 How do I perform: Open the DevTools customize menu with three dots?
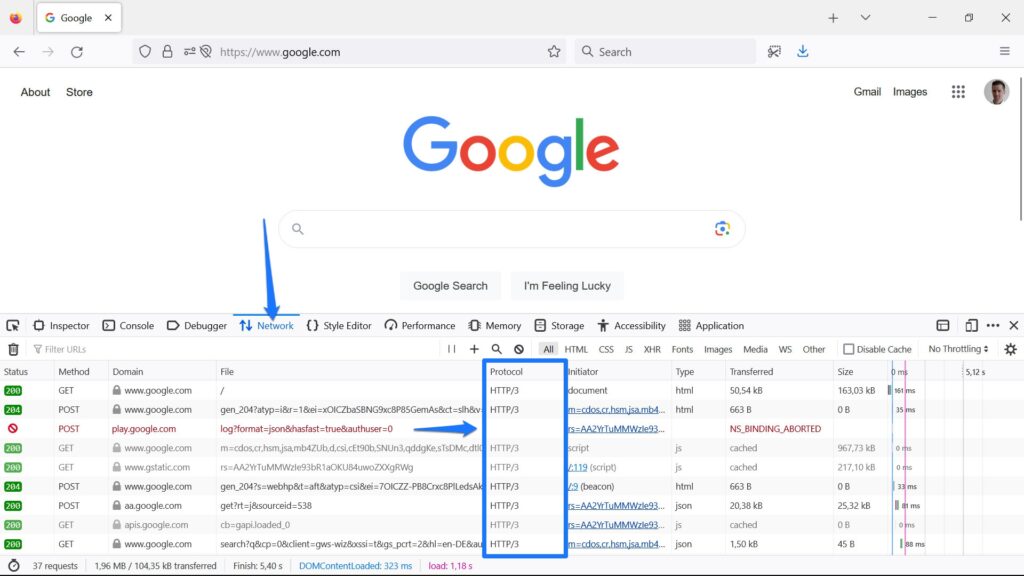point(994,325)
